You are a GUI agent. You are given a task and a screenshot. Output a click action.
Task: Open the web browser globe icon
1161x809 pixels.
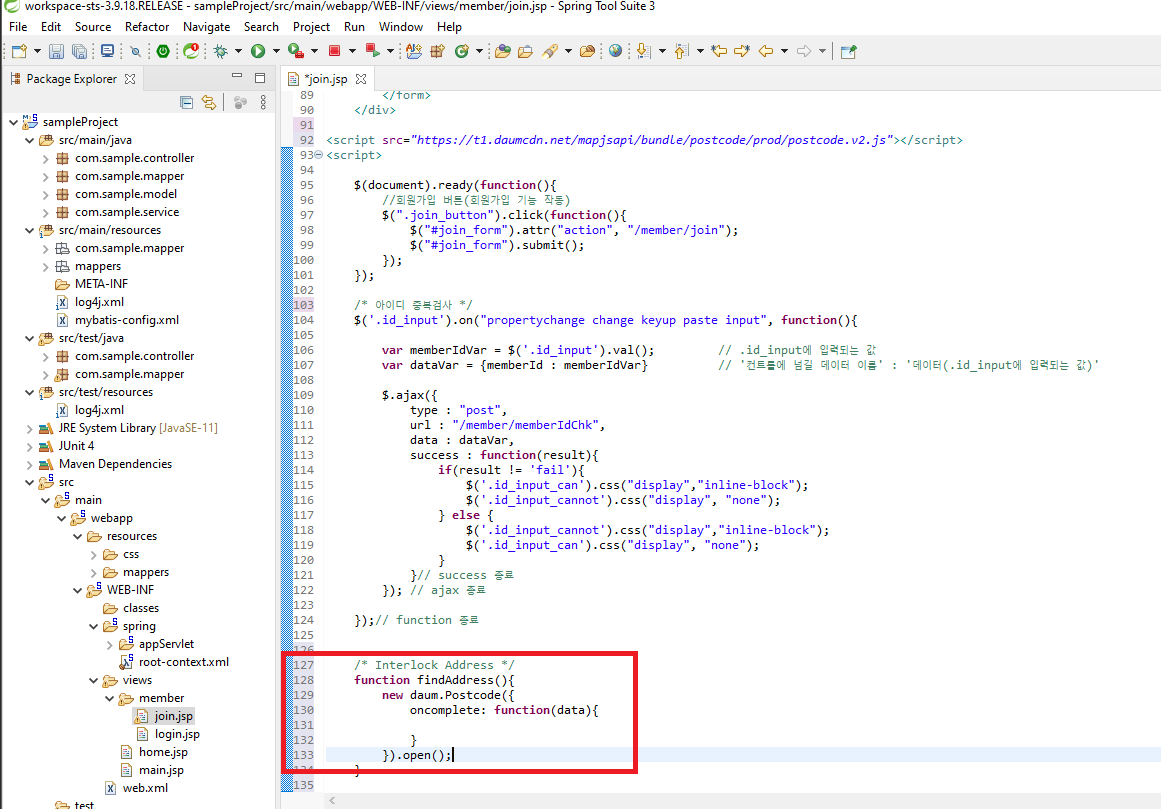coord(615,51)
